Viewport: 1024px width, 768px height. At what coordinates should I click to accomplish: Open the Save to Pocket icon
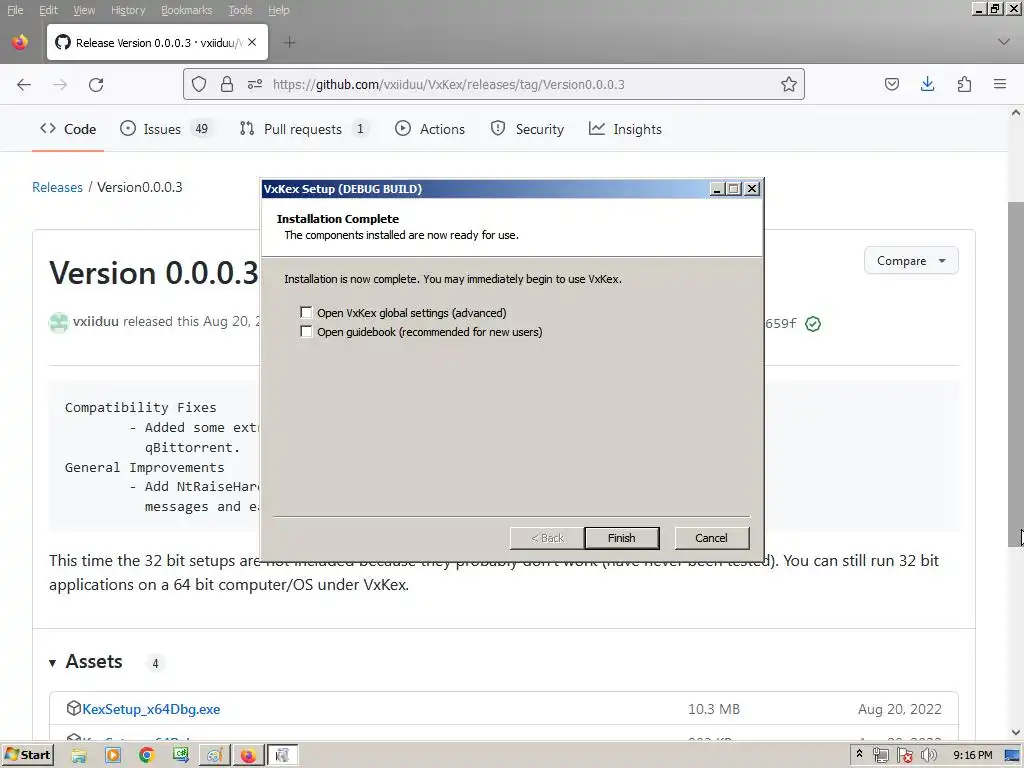click(891, 84)
